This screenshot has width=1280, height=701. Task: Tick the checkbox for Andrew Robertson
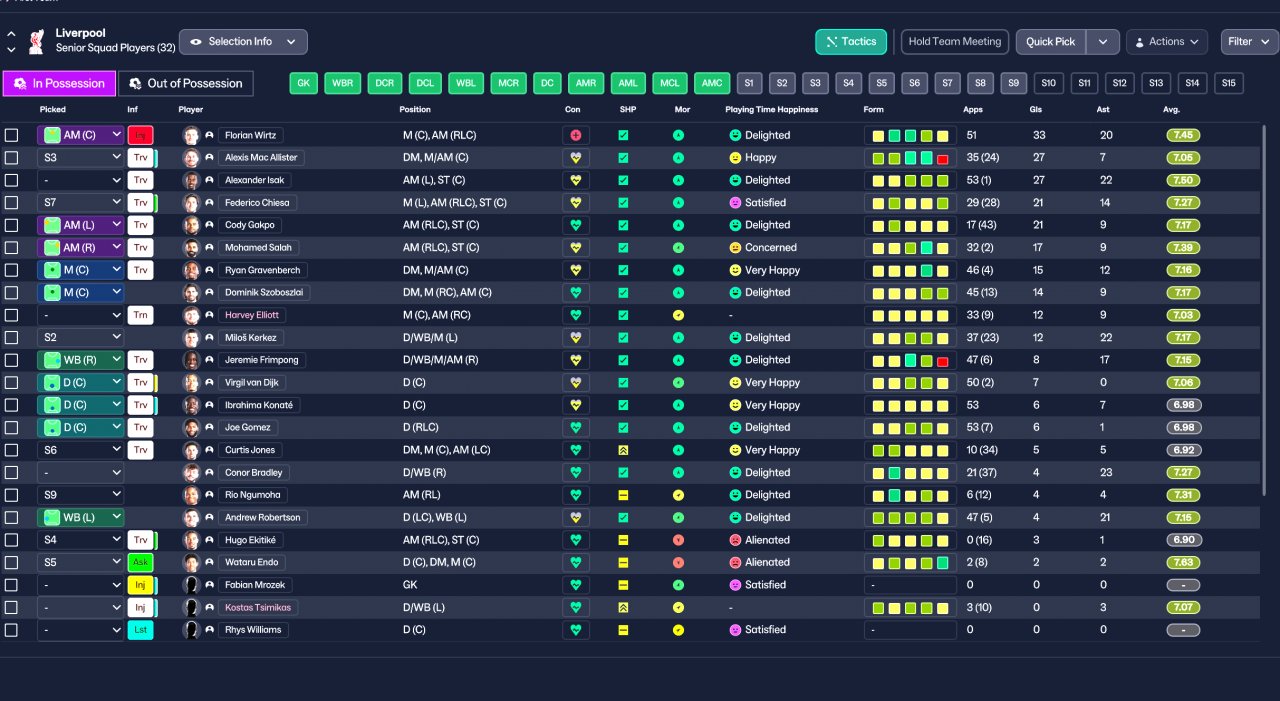point(11,517)
